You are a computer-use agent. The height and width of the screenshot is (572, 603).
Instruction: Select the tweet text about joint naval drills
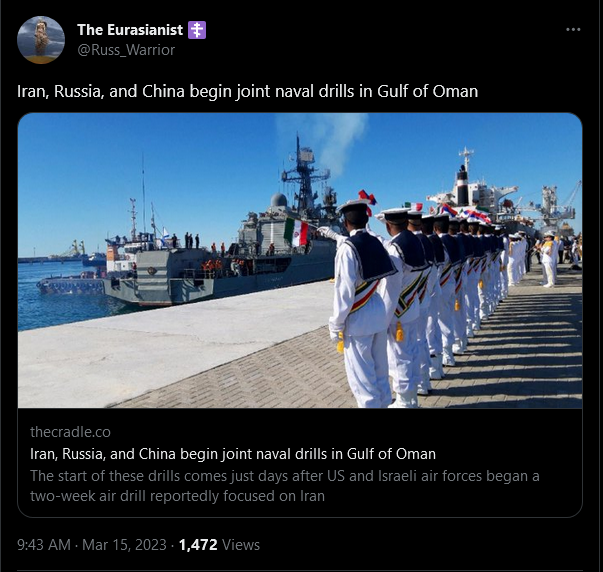pos(248,92)
